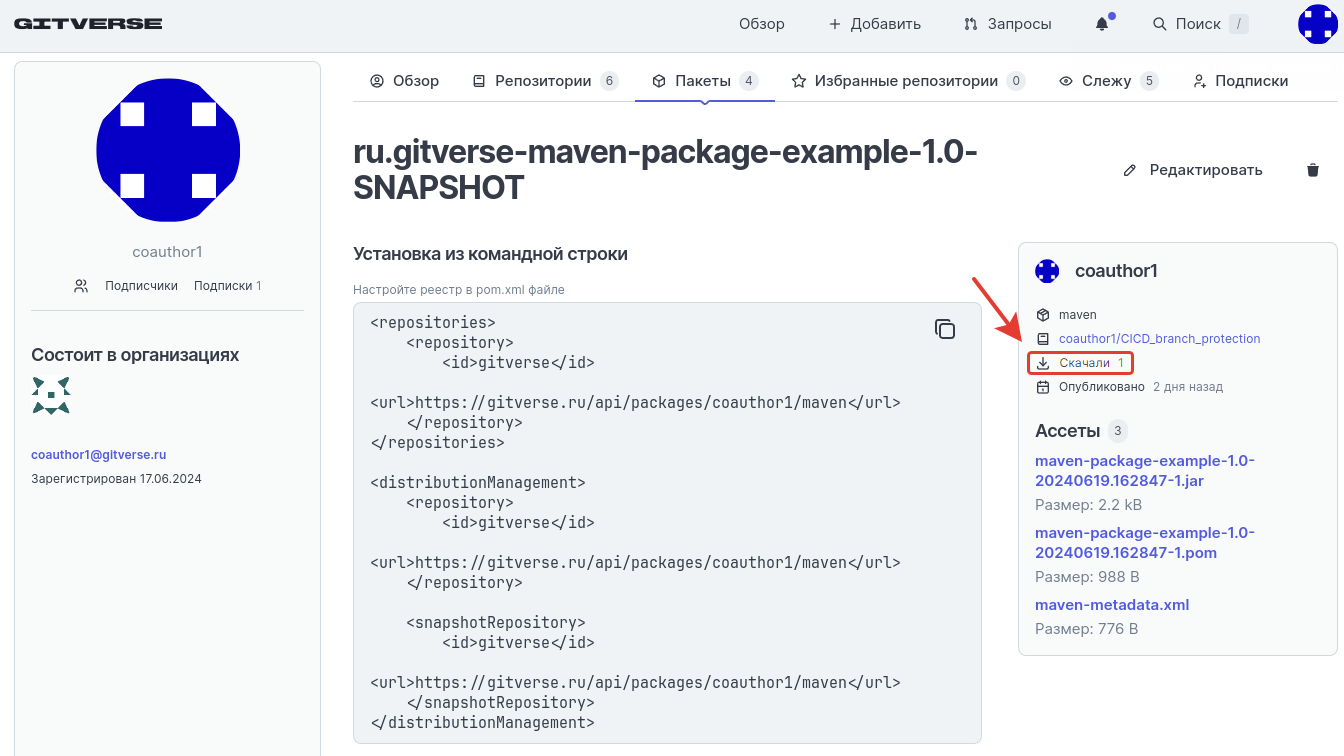
Task: Click the Установка из командной строки heading
Action: 490,254
